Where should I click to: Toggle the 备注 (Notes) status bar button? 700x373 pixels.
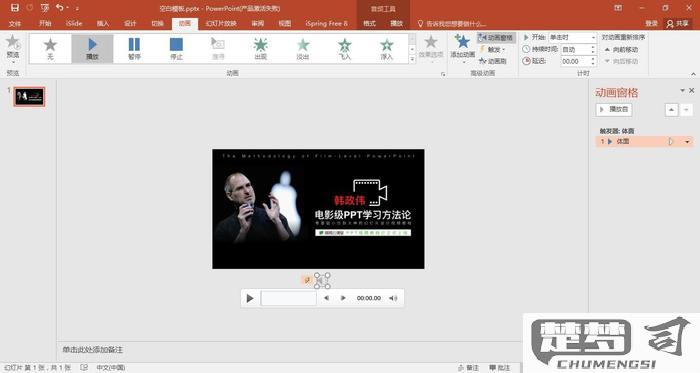click(x=468, y=368)
